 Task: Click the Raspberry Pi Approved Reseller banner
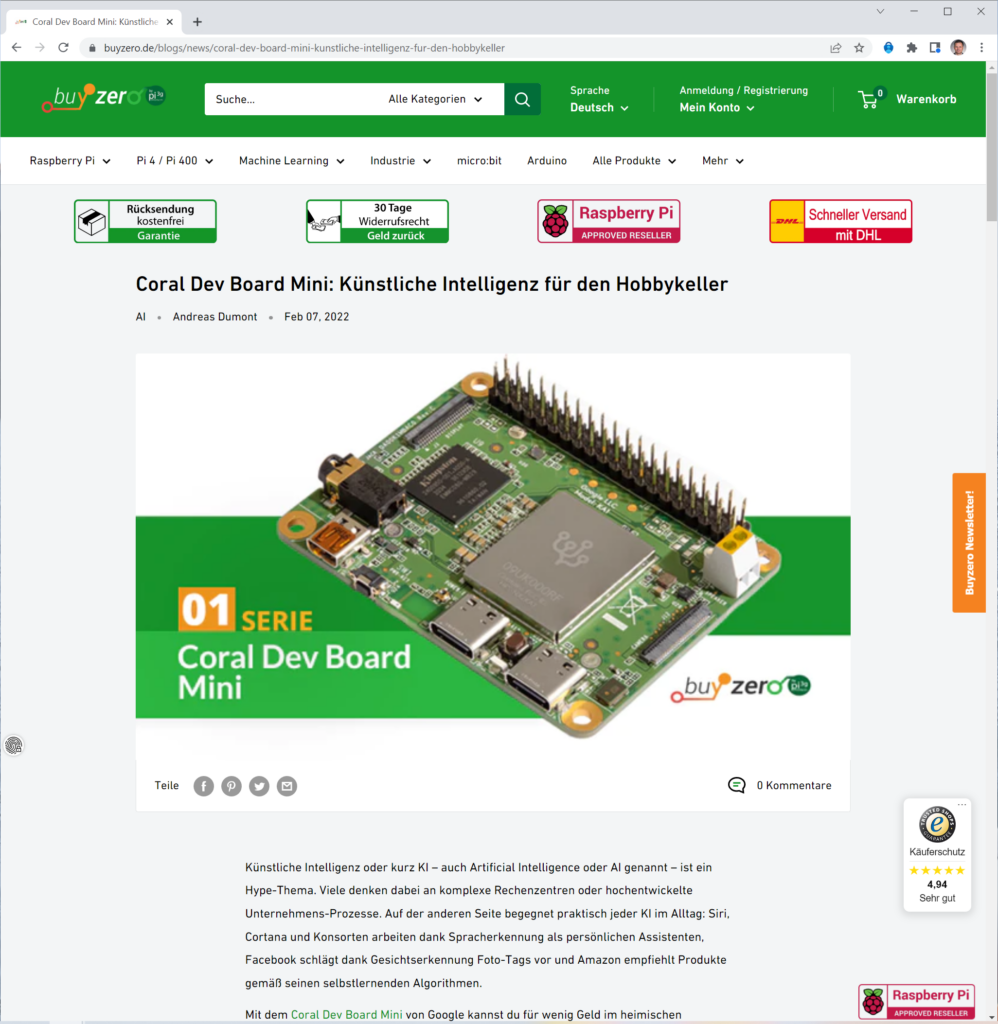coord(609,221)
